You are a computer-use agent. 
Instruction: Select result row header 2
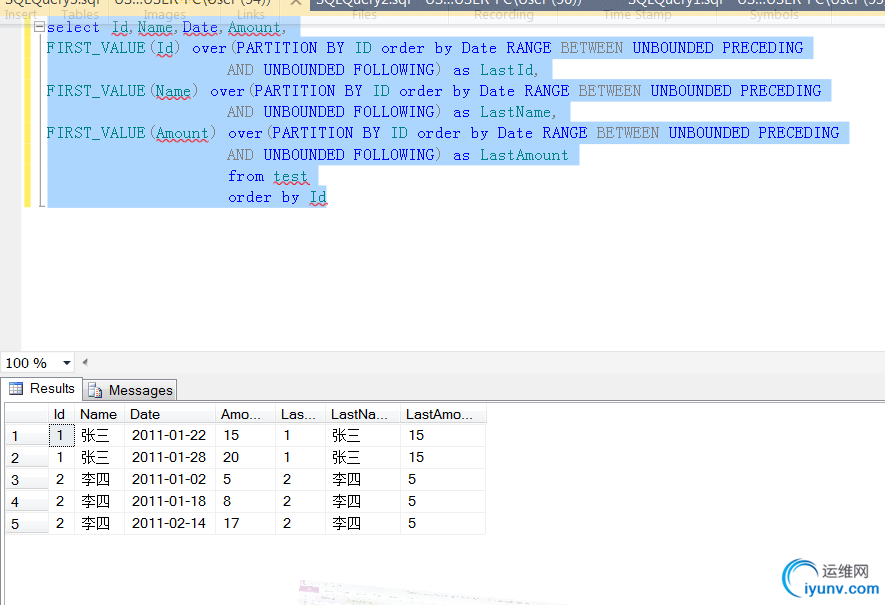tap(27, 458)
